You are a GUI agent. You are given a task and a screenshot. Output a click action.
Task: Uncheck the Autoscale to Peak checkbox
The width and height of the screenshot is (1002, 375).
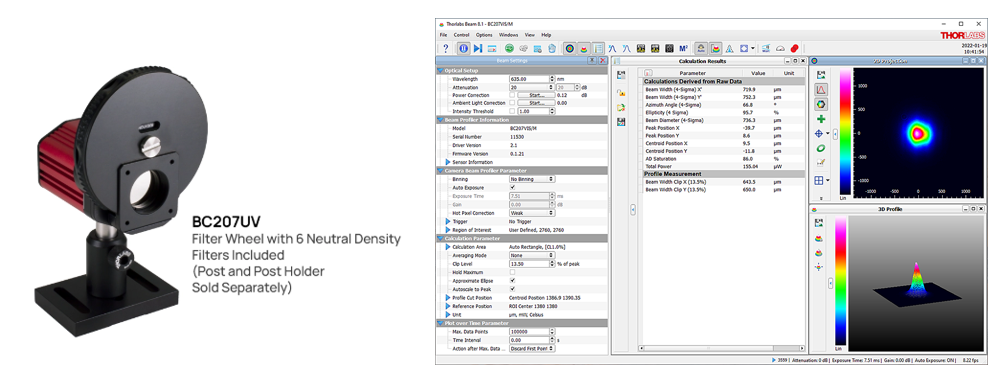pos(512,288)
